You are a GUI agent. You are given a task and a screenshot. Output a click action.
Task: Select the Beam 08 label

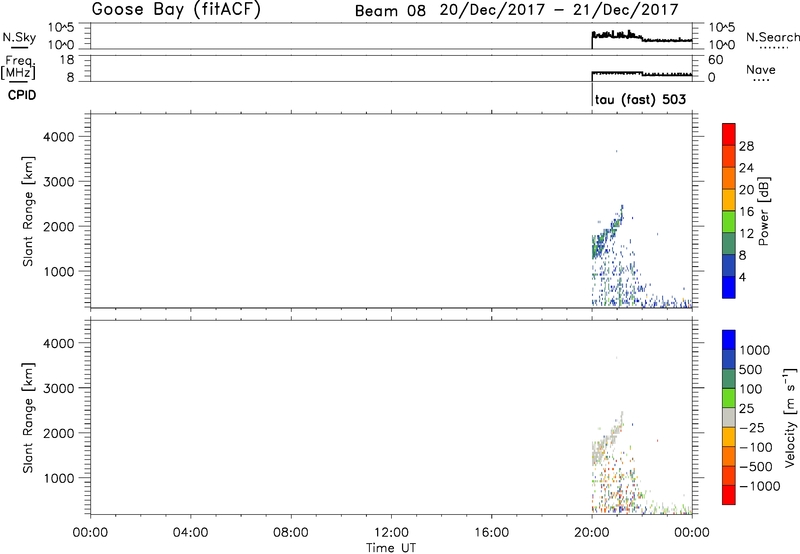tap(390, 11)
